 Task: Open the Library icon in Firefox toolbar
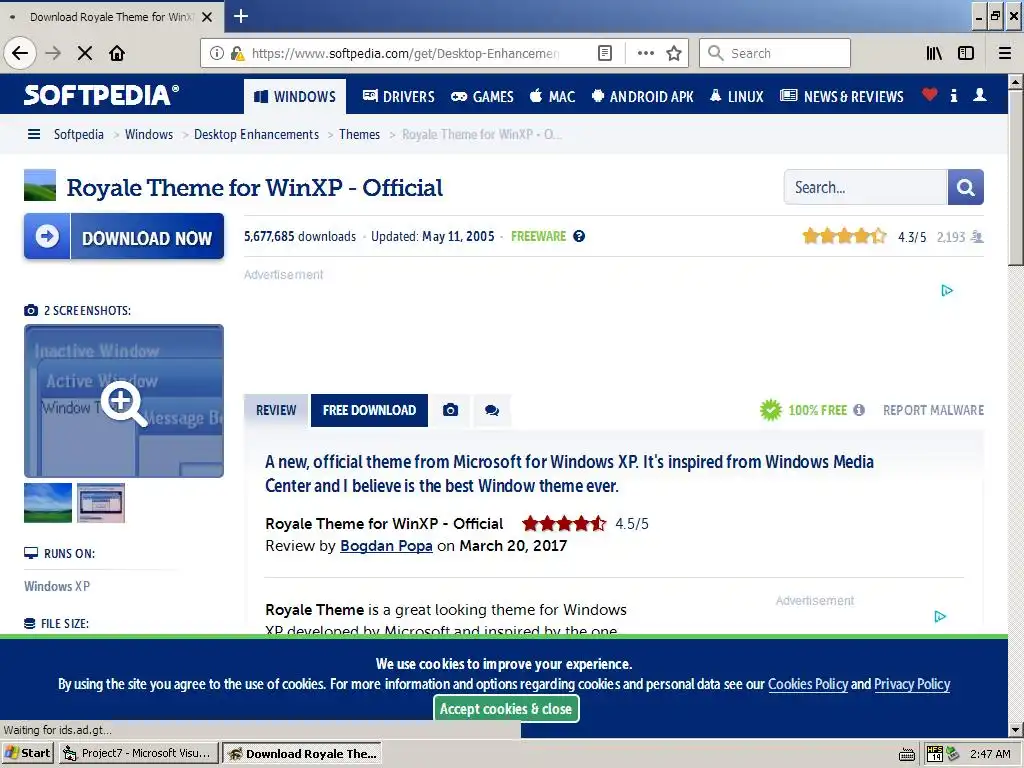coord(935,53)
